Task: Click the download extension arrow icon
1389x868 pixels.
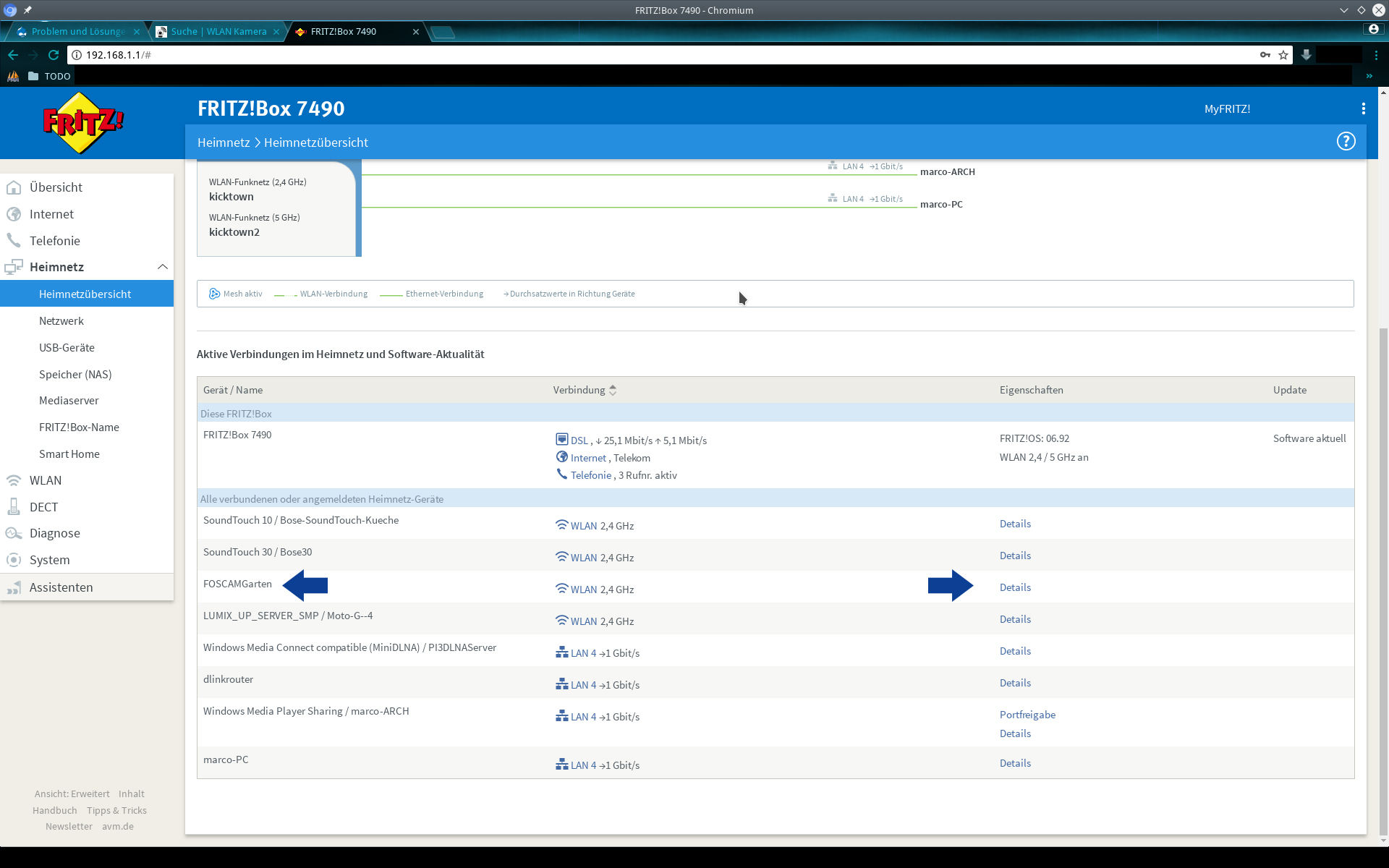Action: tap(1307, 55)
